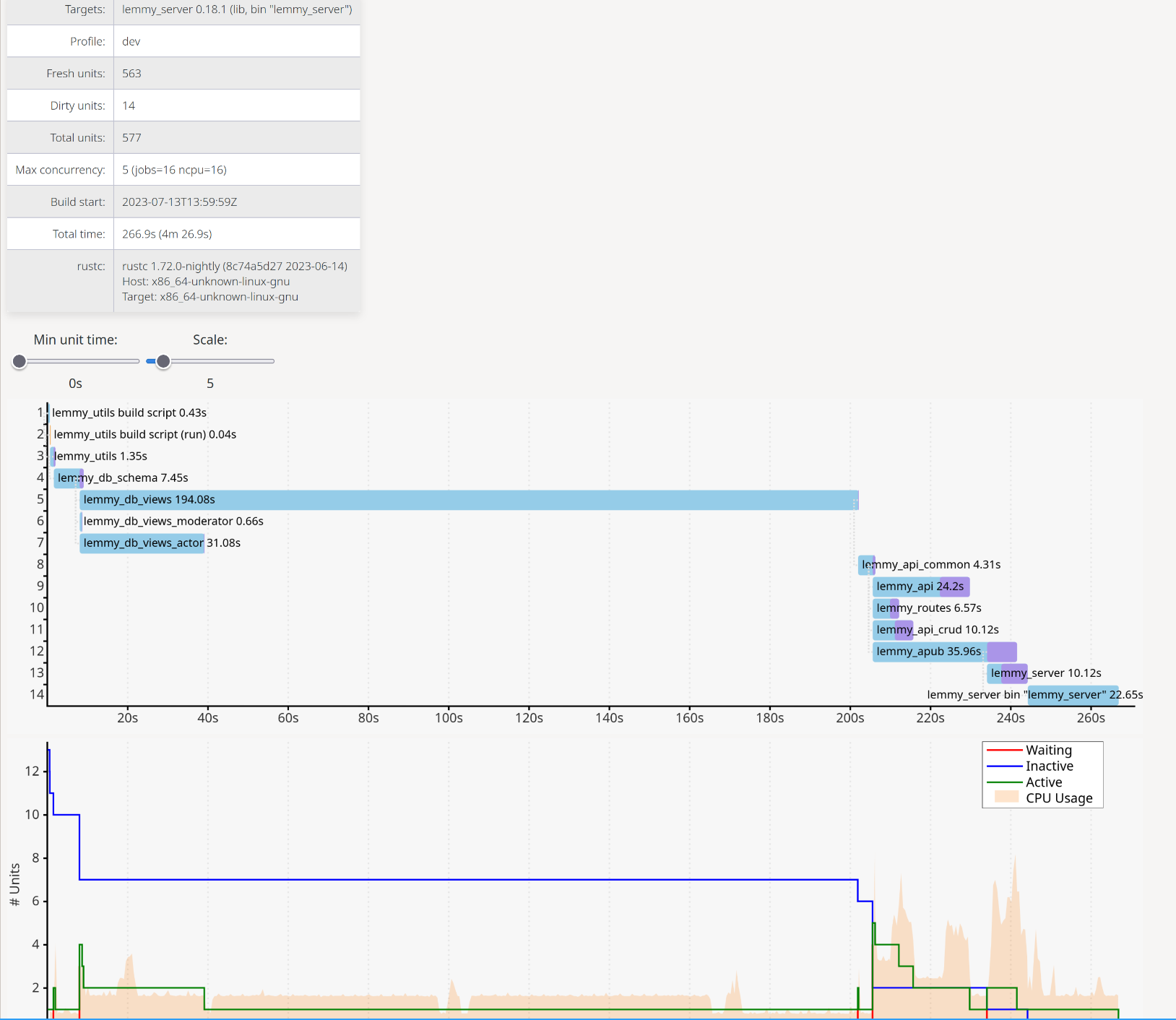
Task: Click the lemmy_db_views_actor bar
Action: pyautogui.click(x=142, y=543)
